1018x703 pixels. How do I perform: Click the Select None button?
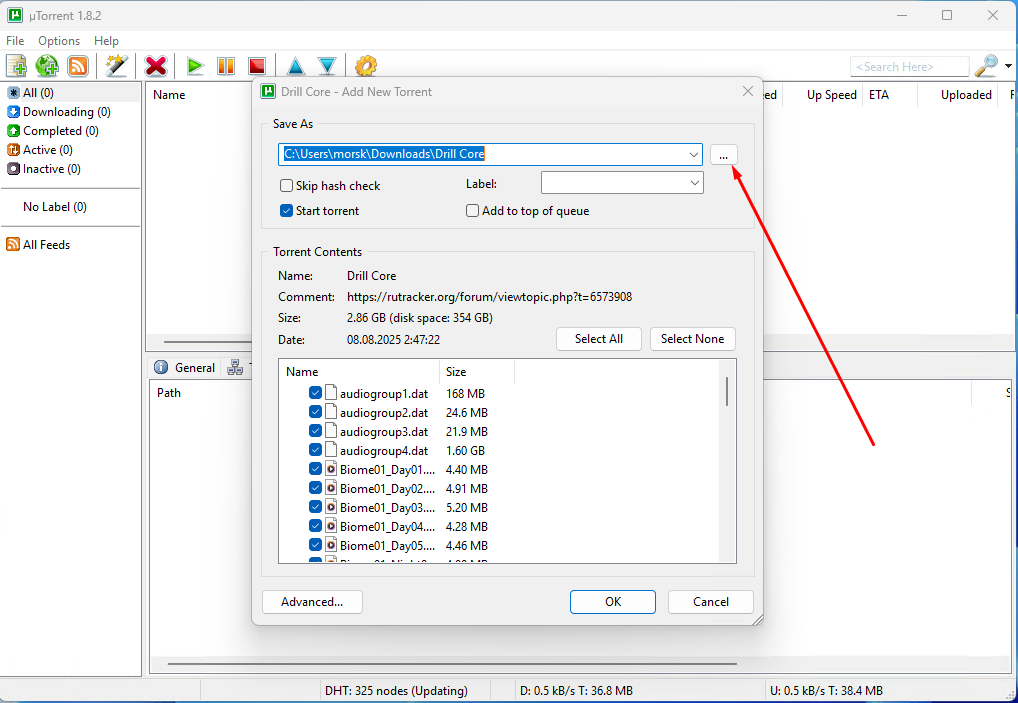pos(692,339)
